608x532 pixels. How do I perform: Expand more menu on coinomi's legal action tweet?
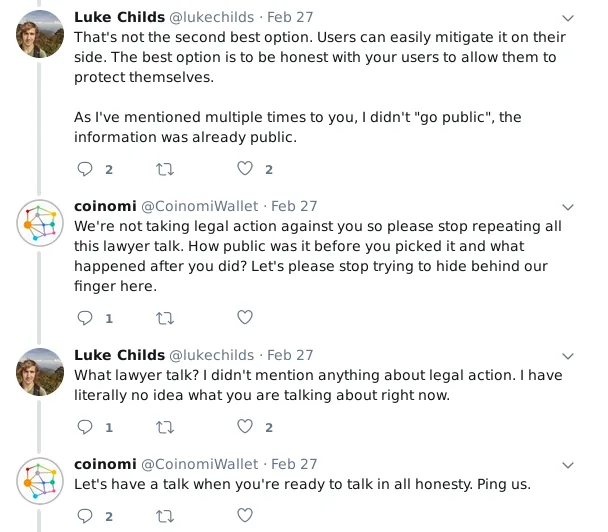[568, 207]
